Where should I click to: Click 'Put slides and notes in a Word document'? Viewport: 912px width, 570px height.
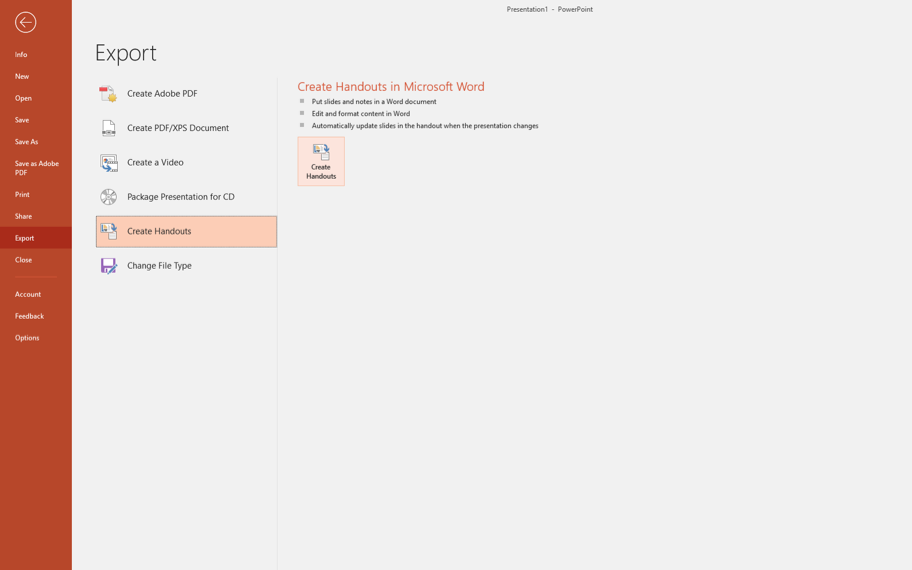pos(374,101)
